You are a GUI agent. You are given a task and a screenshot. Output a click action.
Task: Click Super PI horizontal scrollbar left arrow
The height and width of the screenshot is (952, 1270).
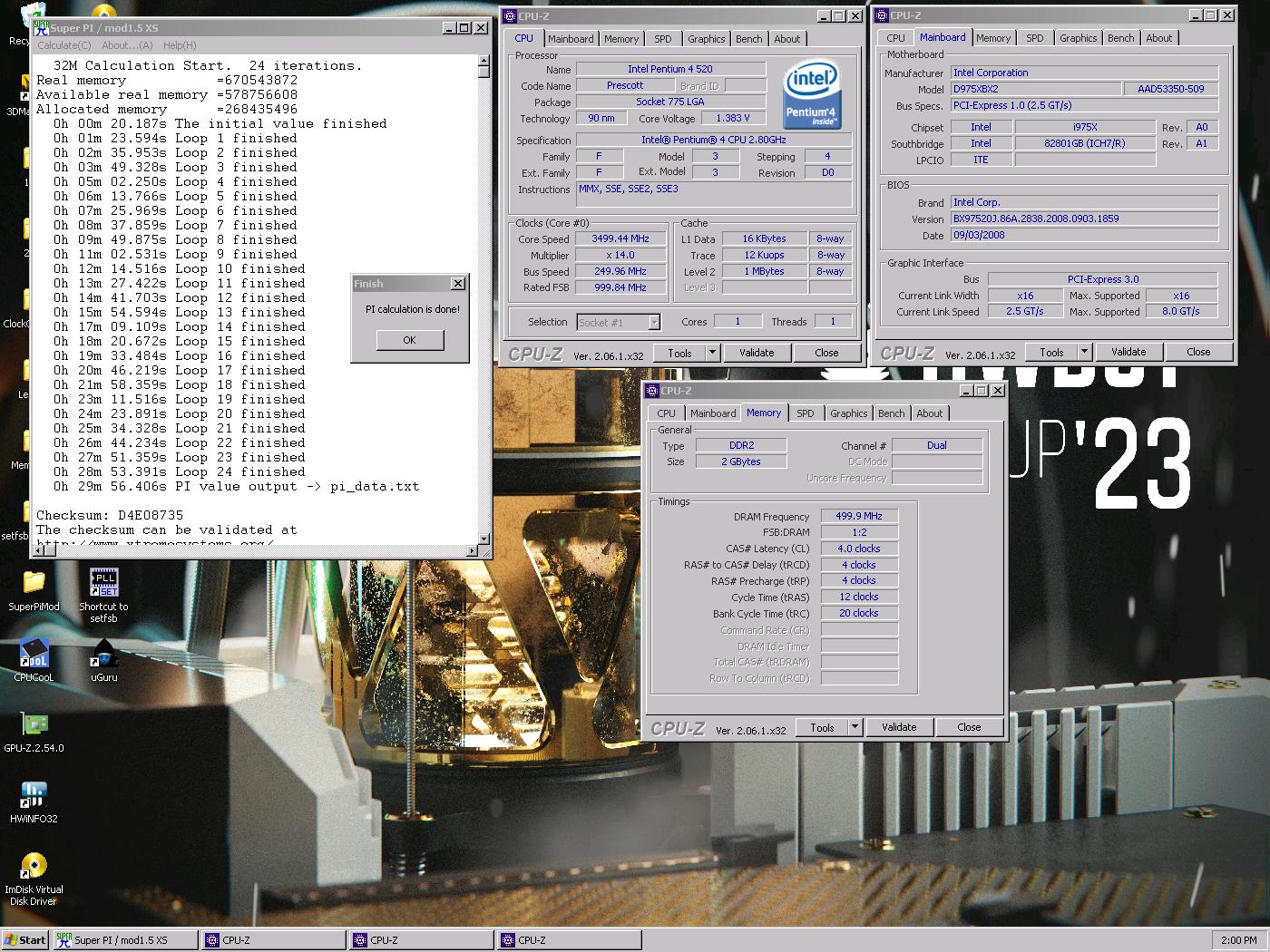pyautogui.click(x=40, y=550)
